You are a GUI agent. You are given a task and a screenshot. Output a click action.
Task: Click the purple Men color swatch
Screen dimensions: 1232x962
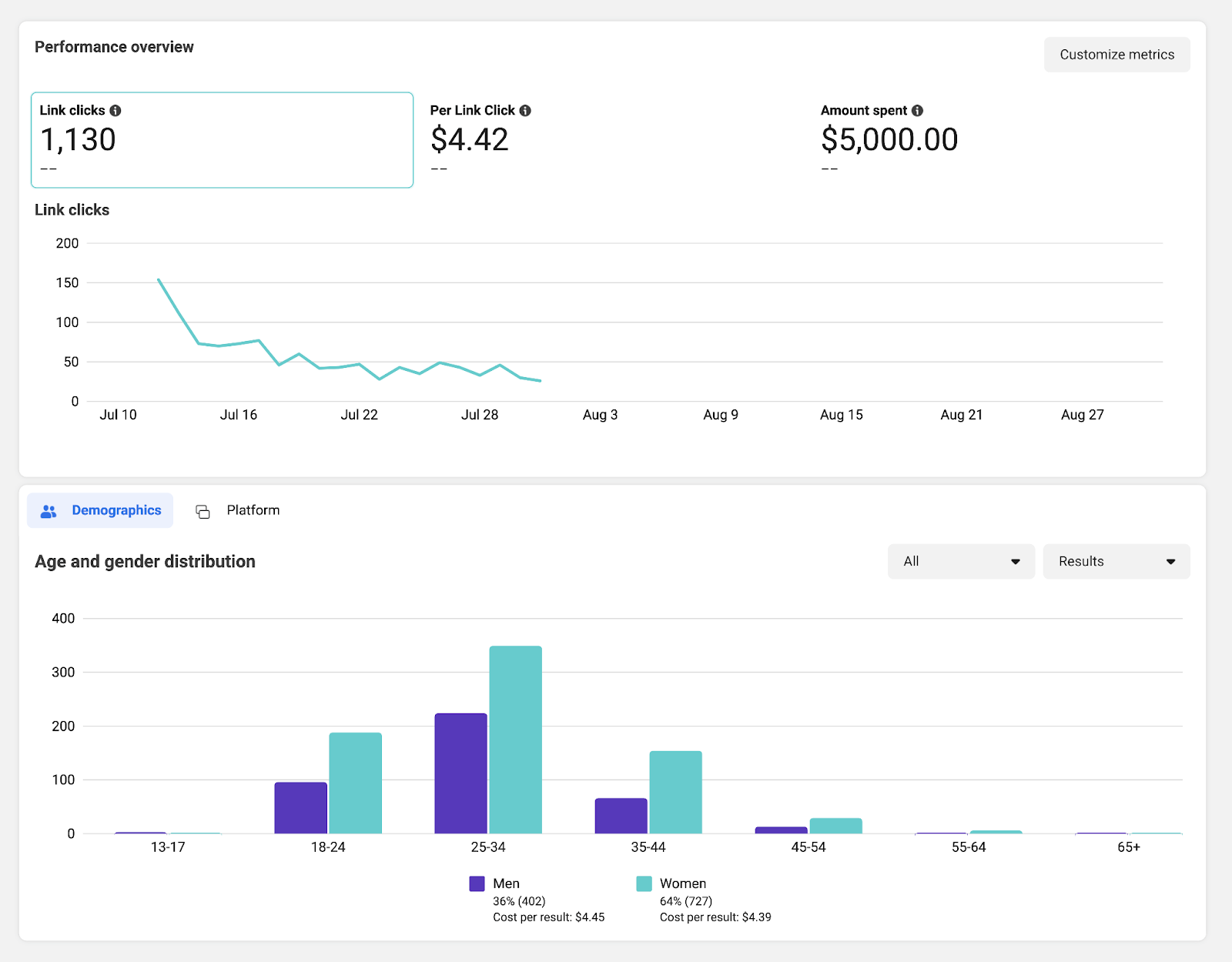[477, 884]
